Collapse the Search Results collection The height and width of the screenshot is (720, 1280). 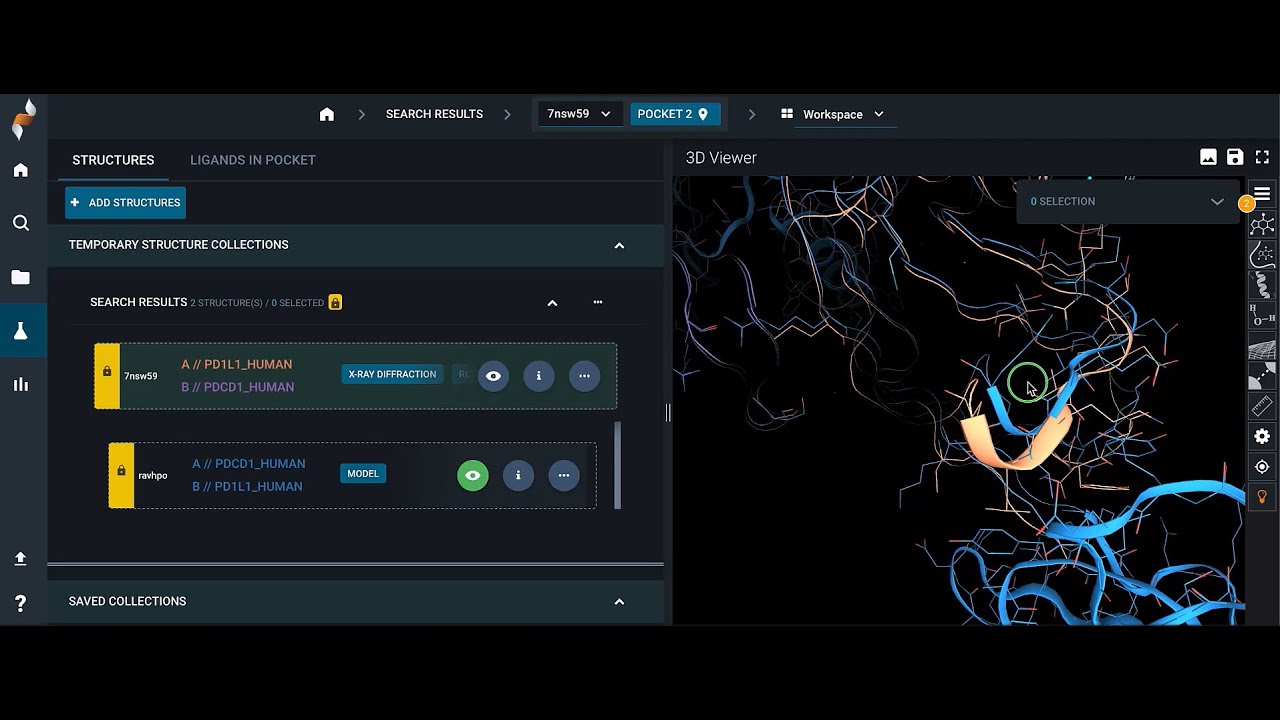[x=552, y=303]
